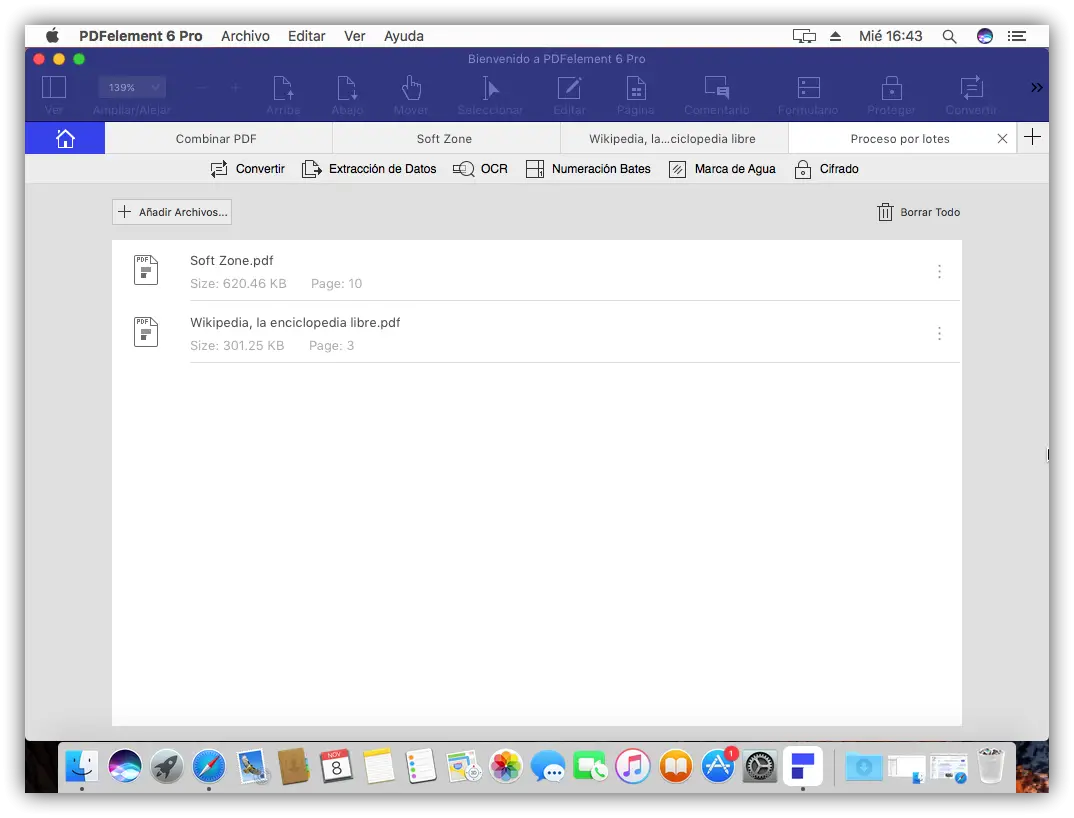Open the Archivo menu
1074x818 pixels.
pos(245,36)
